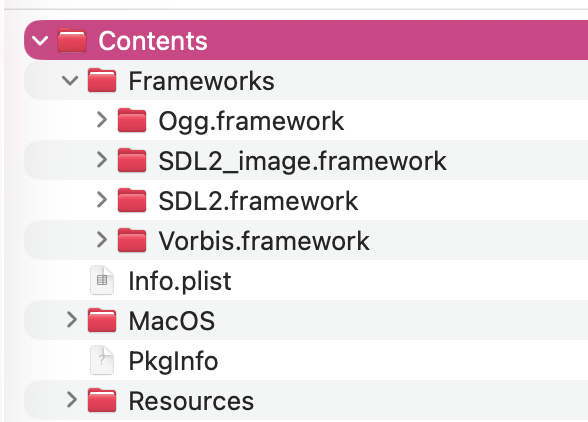Expand the Resources folder chevron

72,400
